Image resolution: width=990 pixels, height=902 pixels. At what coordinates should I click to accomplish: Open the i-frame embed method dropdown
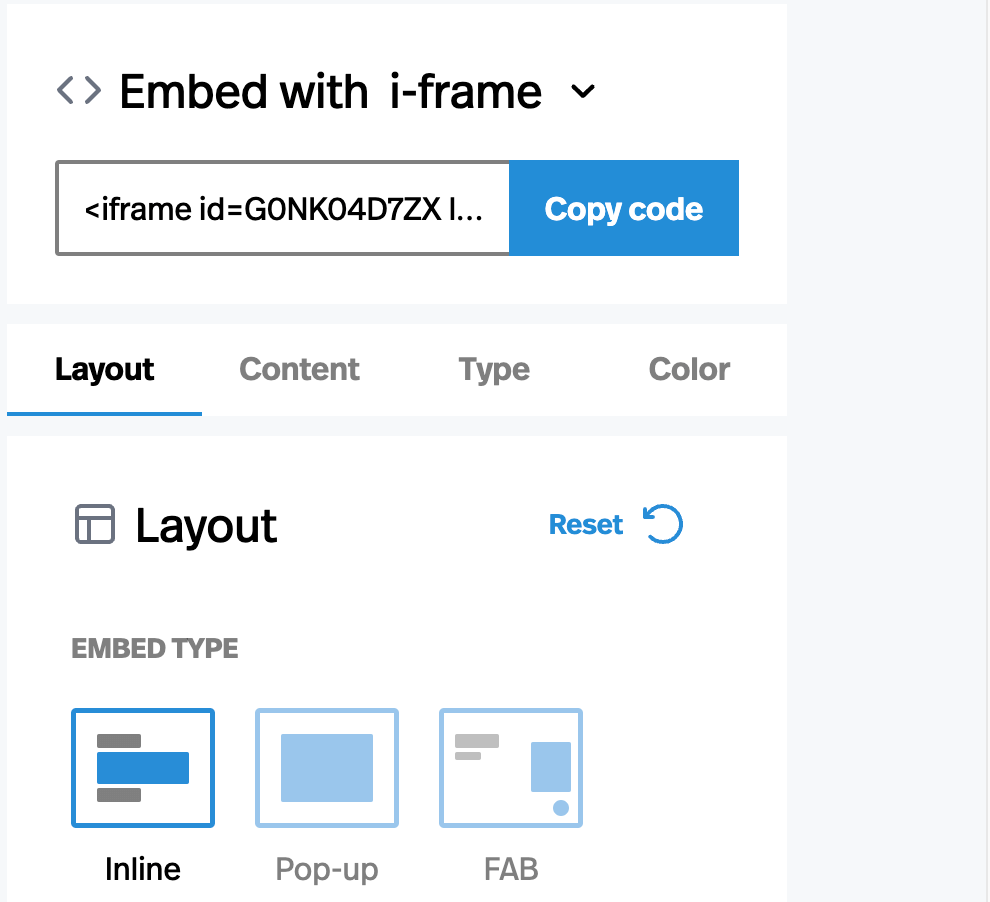(x=465, y=92)
